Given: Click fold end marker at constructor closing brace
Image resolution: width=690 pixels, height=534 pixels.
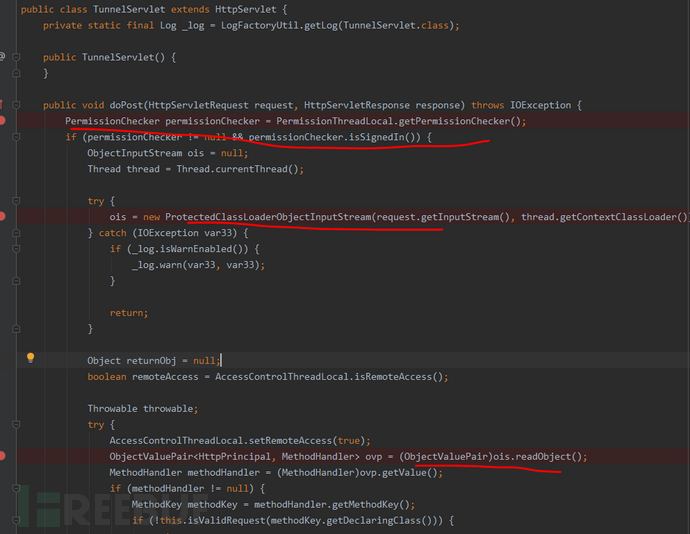Looking at the screenshot, I should [16, 73].
